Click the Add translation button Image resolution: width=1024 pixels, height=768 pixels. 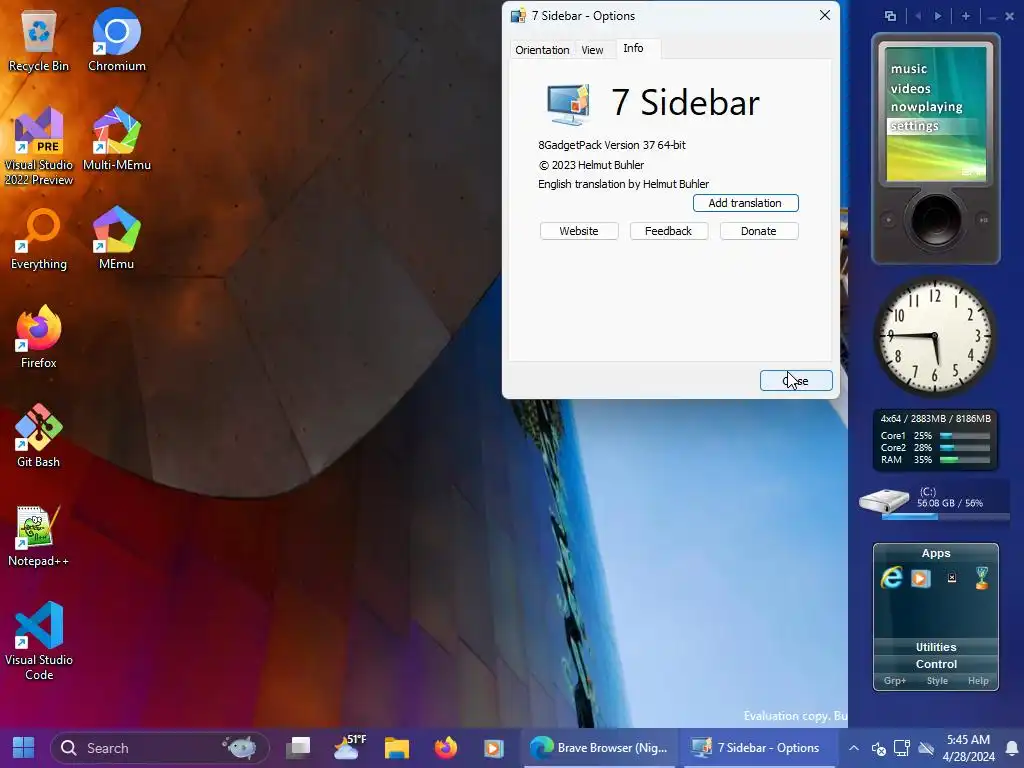point(745,203)
